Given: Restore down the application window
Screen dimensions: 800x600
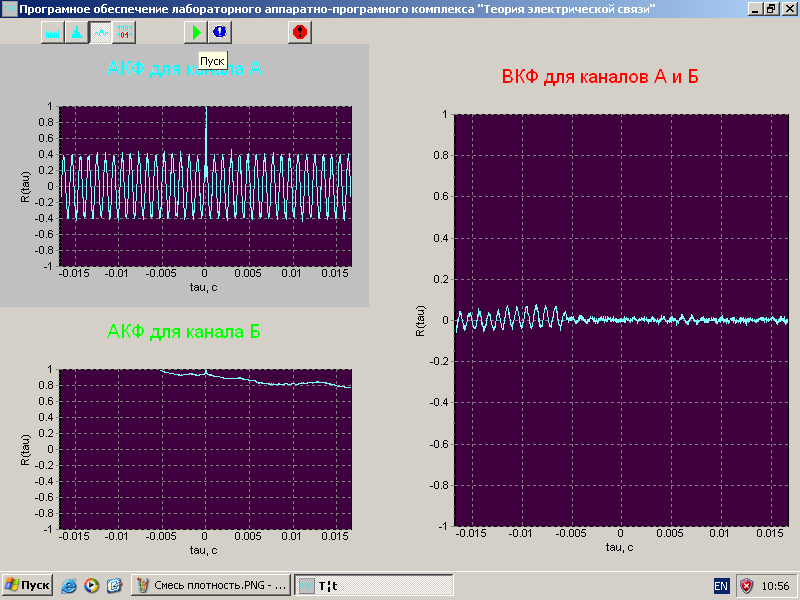Looking at the screenshot, I should click(x=771, y=9).
